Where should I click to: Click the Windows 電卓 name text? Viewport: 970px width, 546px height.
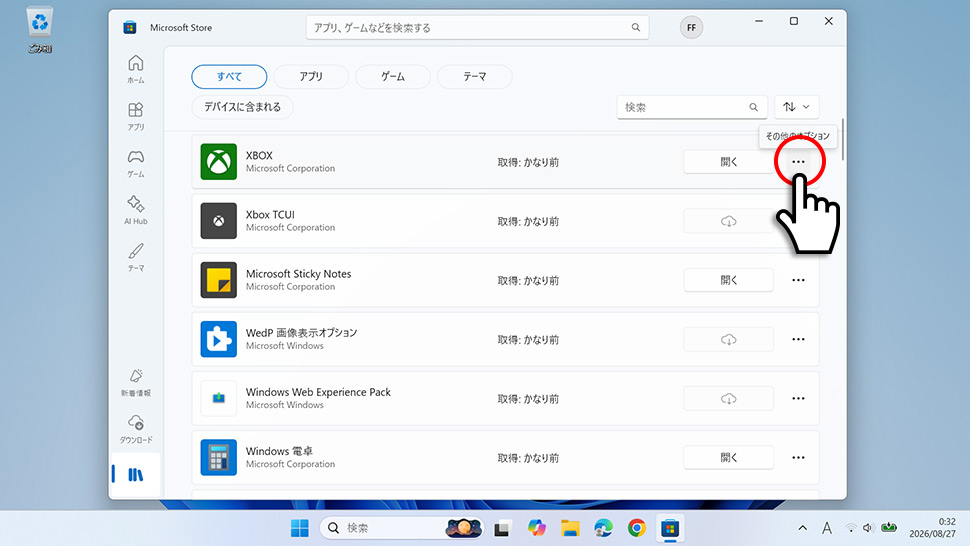(279, 451)
